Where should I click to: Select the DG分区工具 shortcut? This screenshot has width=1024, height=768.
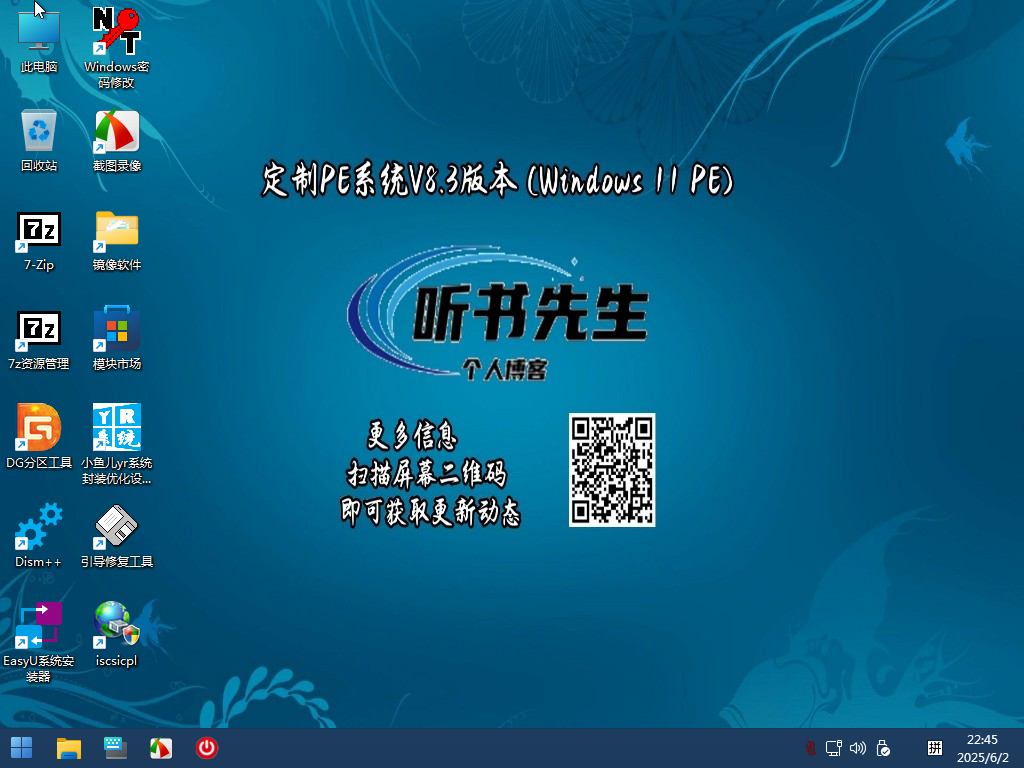39,436
